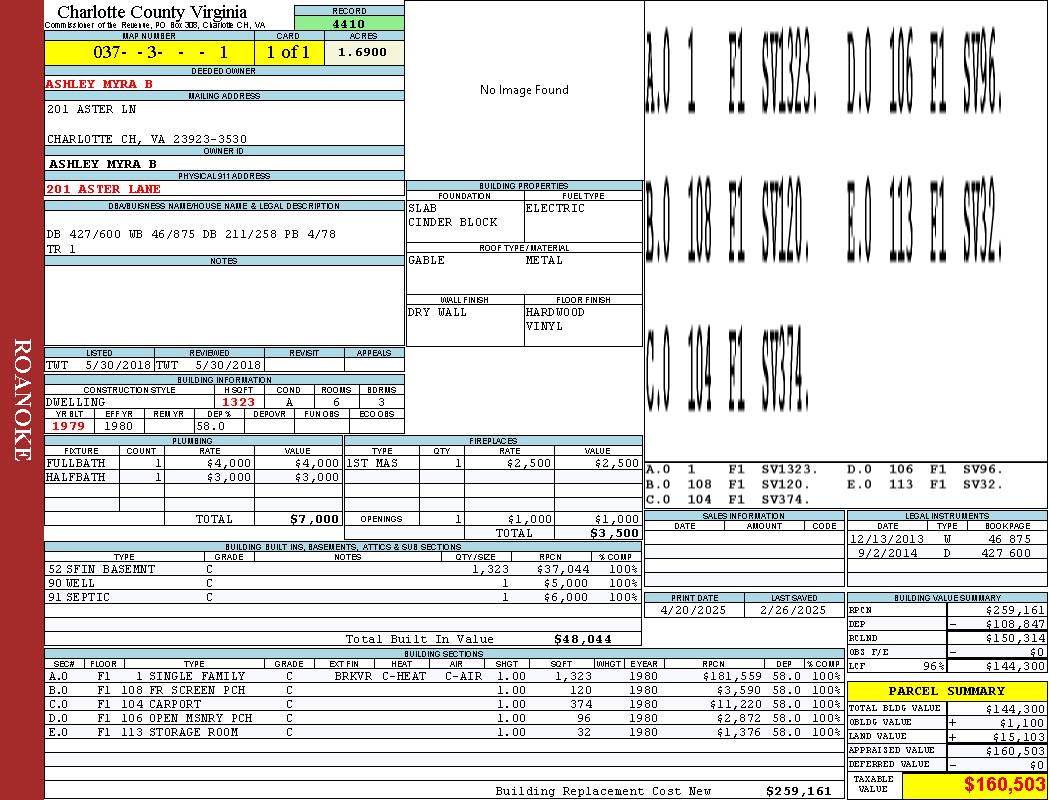Viewport: 1050px width, 800px height.
Task: Select deeded owner ASHLEY MYRA B in red
Action: coord(99,84)
